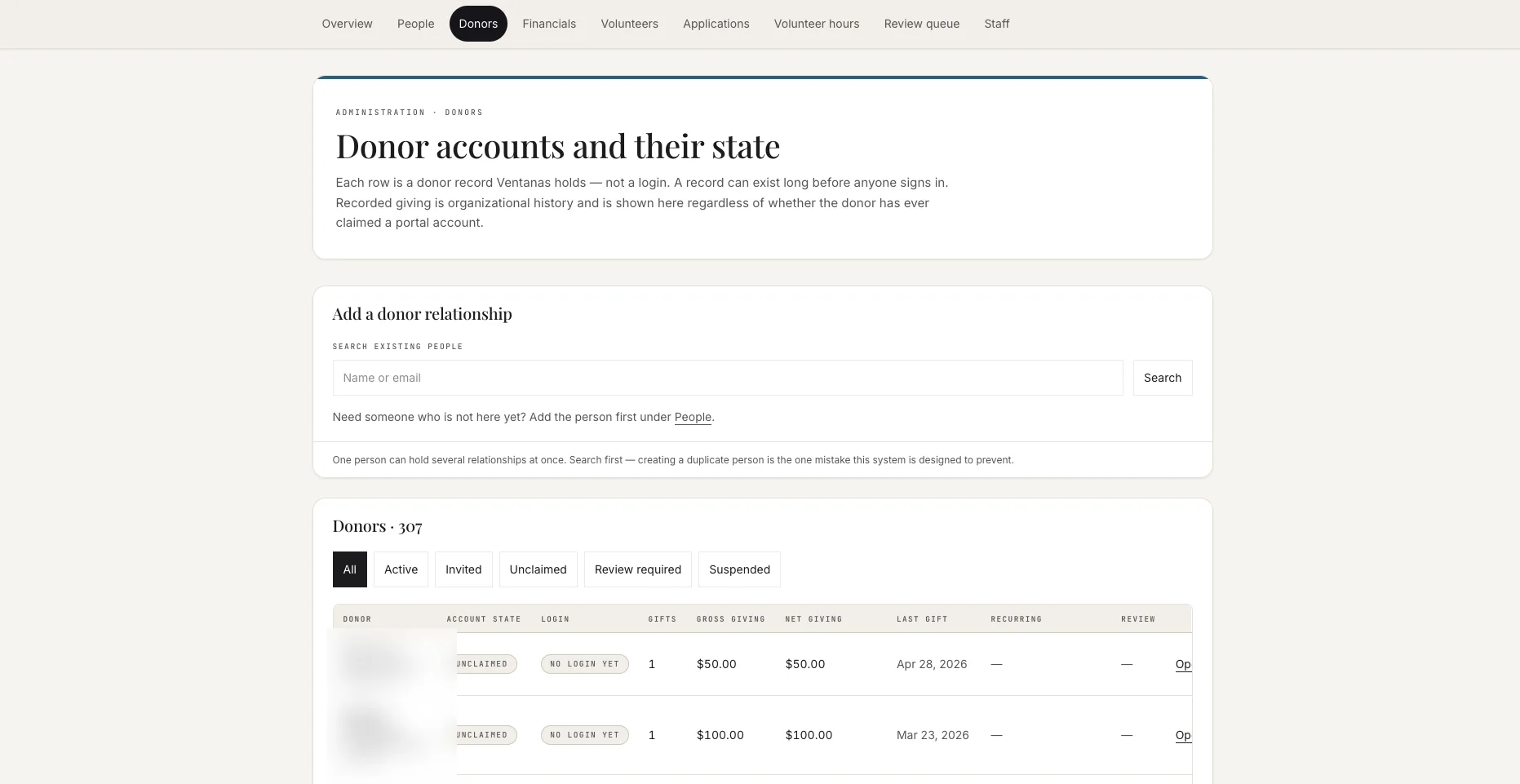Click the Last Gift column header

tap(922, 619)
